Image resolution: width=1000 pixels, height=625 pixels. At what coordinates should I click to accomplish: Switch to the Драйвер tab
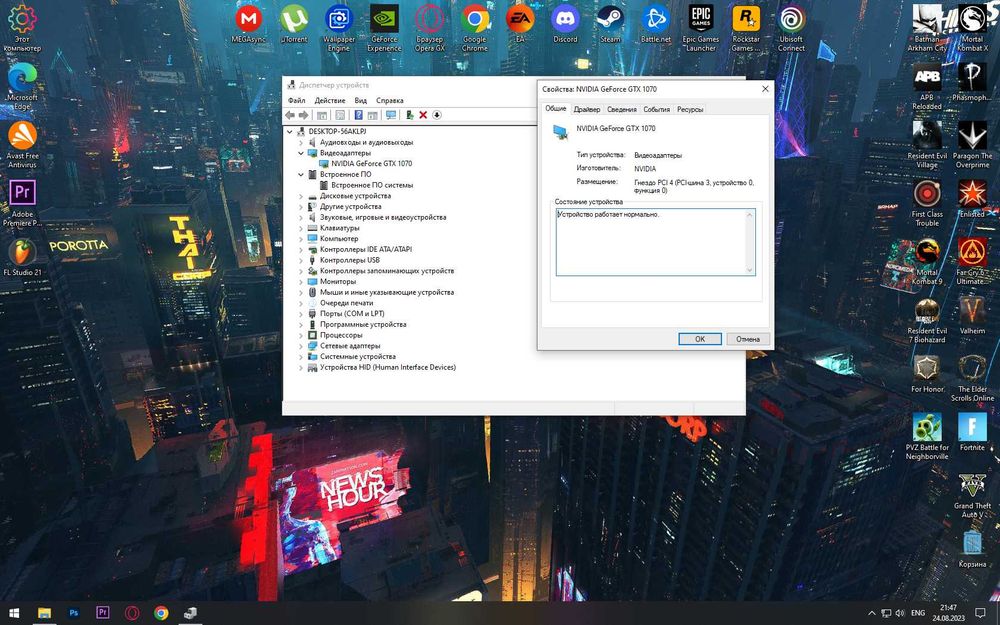587,109
